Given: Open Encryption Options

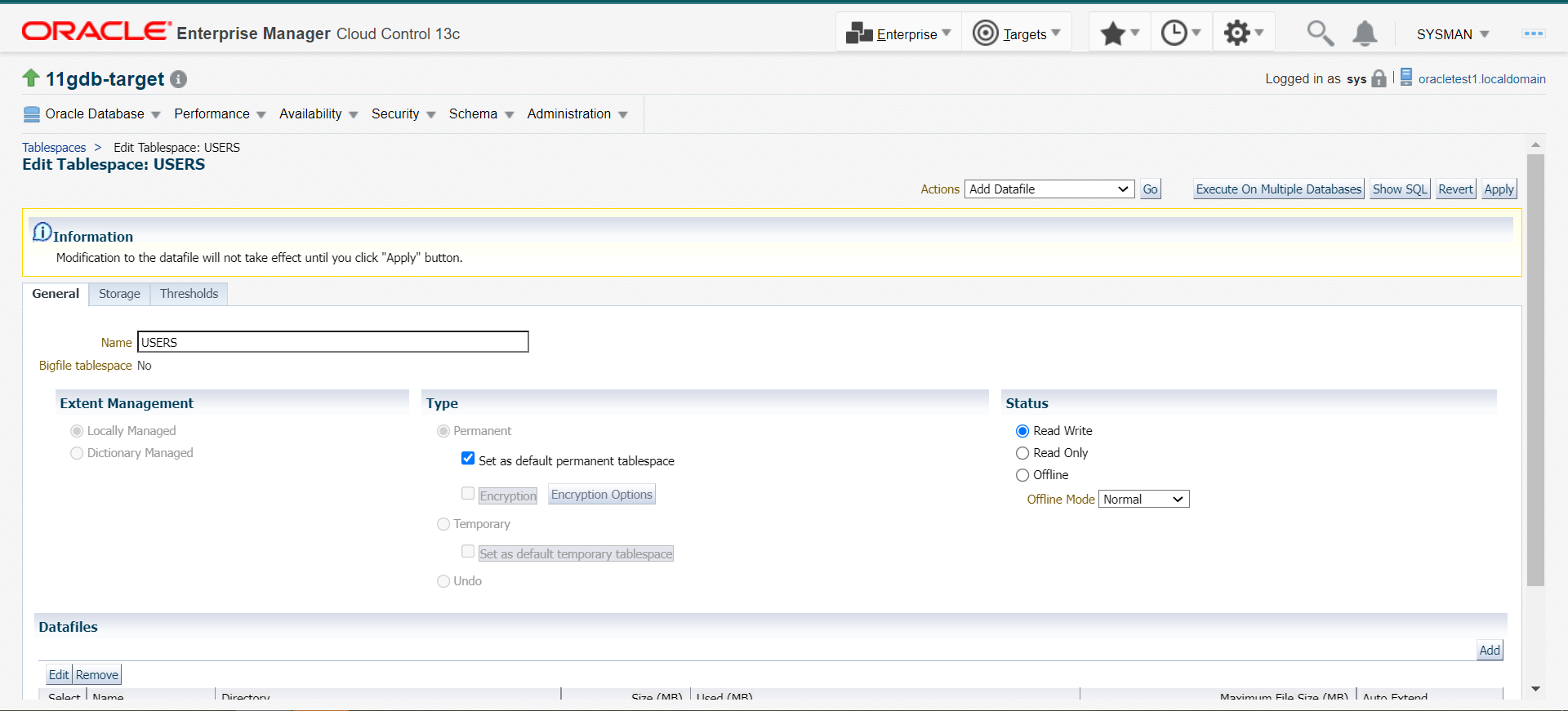Looking at the screenshot, I should (602, 495).
